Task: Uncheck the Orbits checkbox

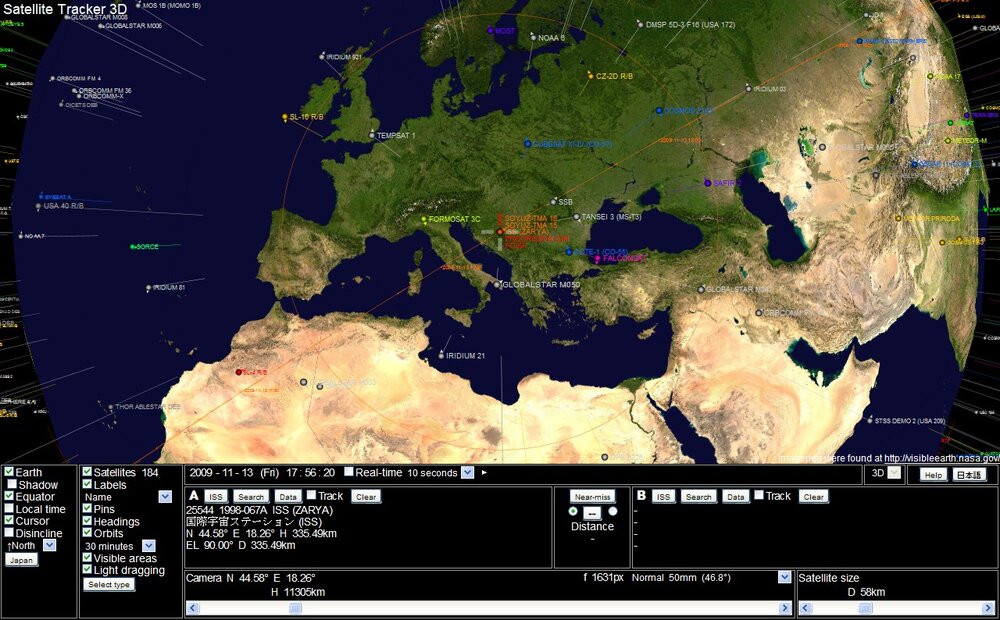Action: (x=87, y=533)
